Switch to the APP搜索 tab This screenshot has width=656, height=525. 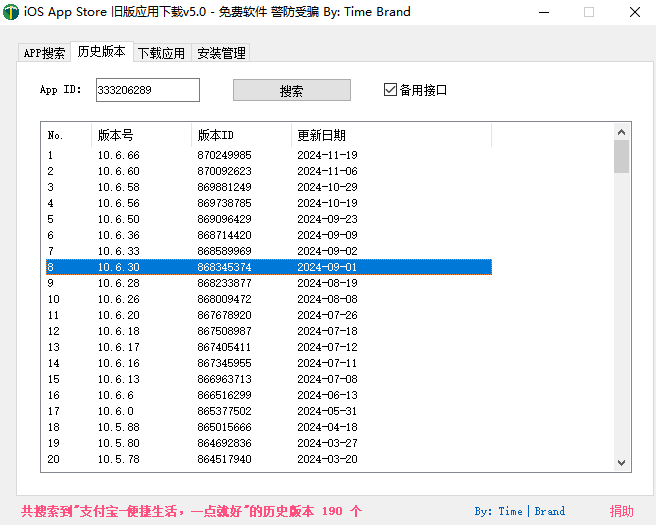click(x=44, y=53)
